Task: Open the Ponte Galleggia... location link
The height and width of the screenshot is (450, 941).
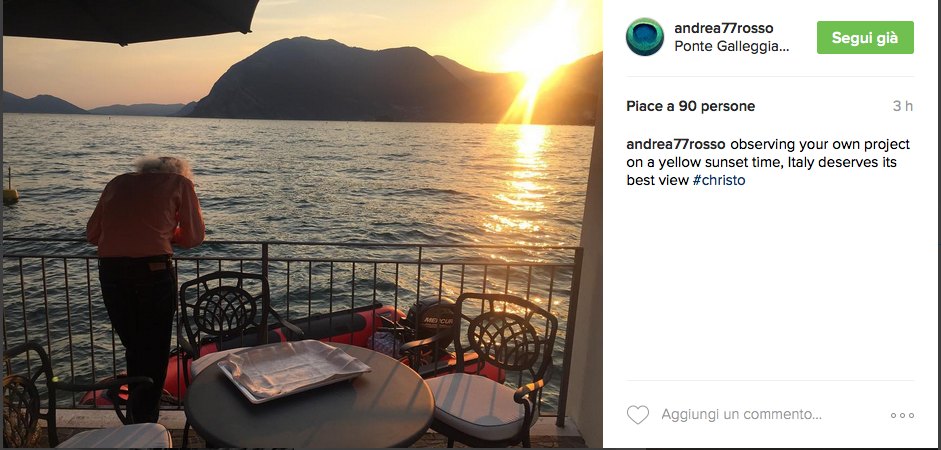Action: point(730,46)
